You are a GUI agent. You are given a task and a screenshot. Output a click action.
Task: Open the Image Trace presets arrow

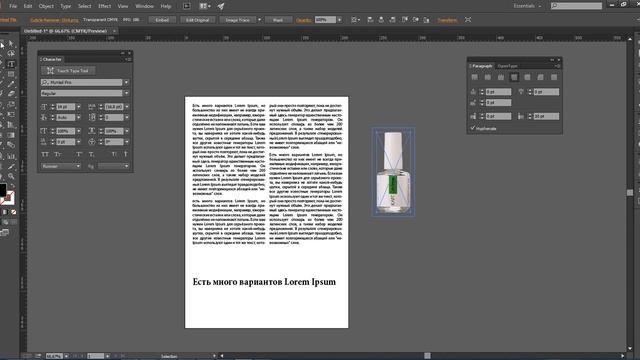pyautogui.click(x=259, y=20)
